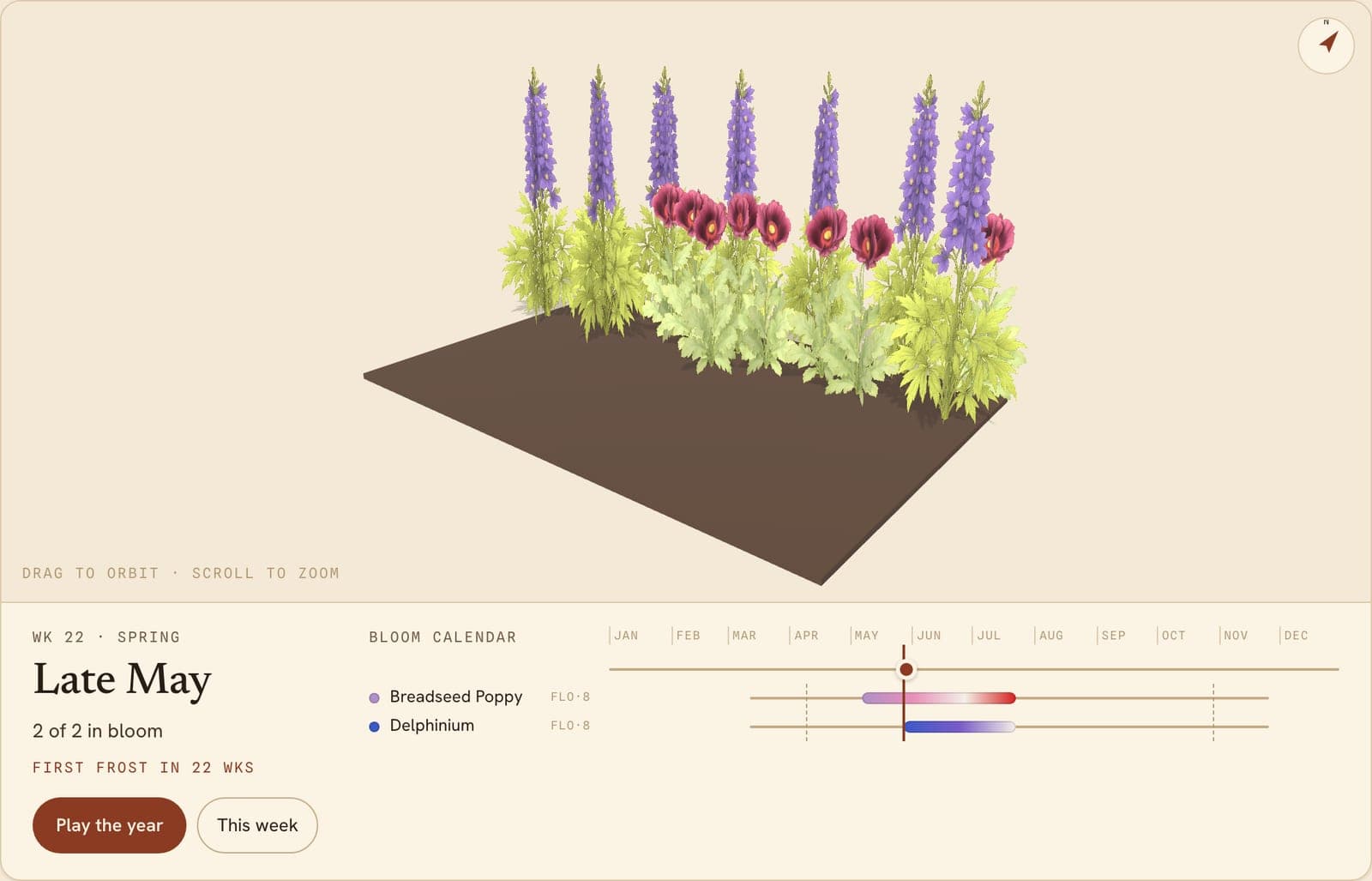Click the Late May heading
This screenshot has height=881, width=1372.
click(122, 679)
